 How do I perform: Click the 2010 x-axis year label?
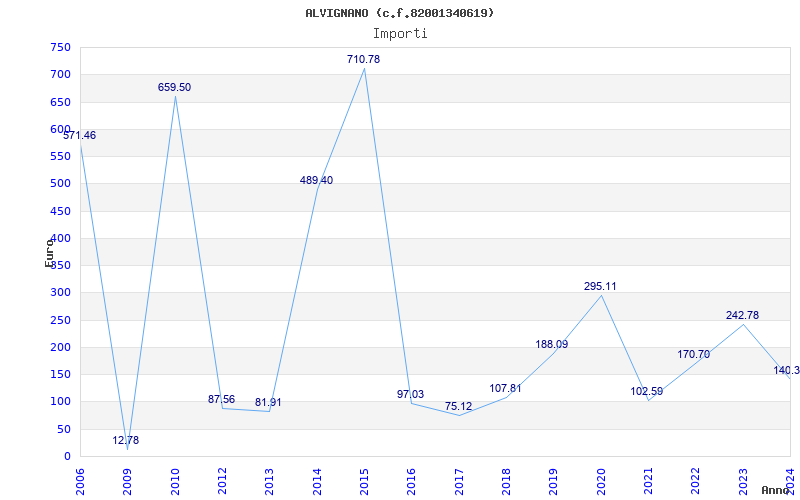(175, 482)
